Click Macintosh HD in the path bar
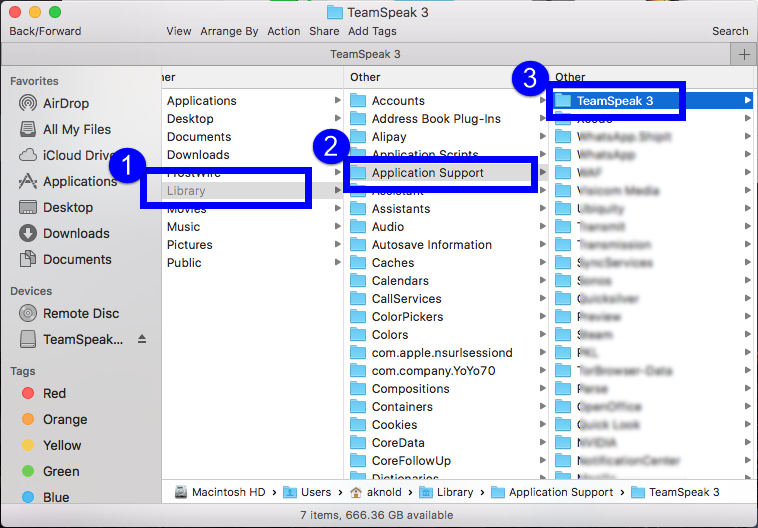 pos(220,492)
